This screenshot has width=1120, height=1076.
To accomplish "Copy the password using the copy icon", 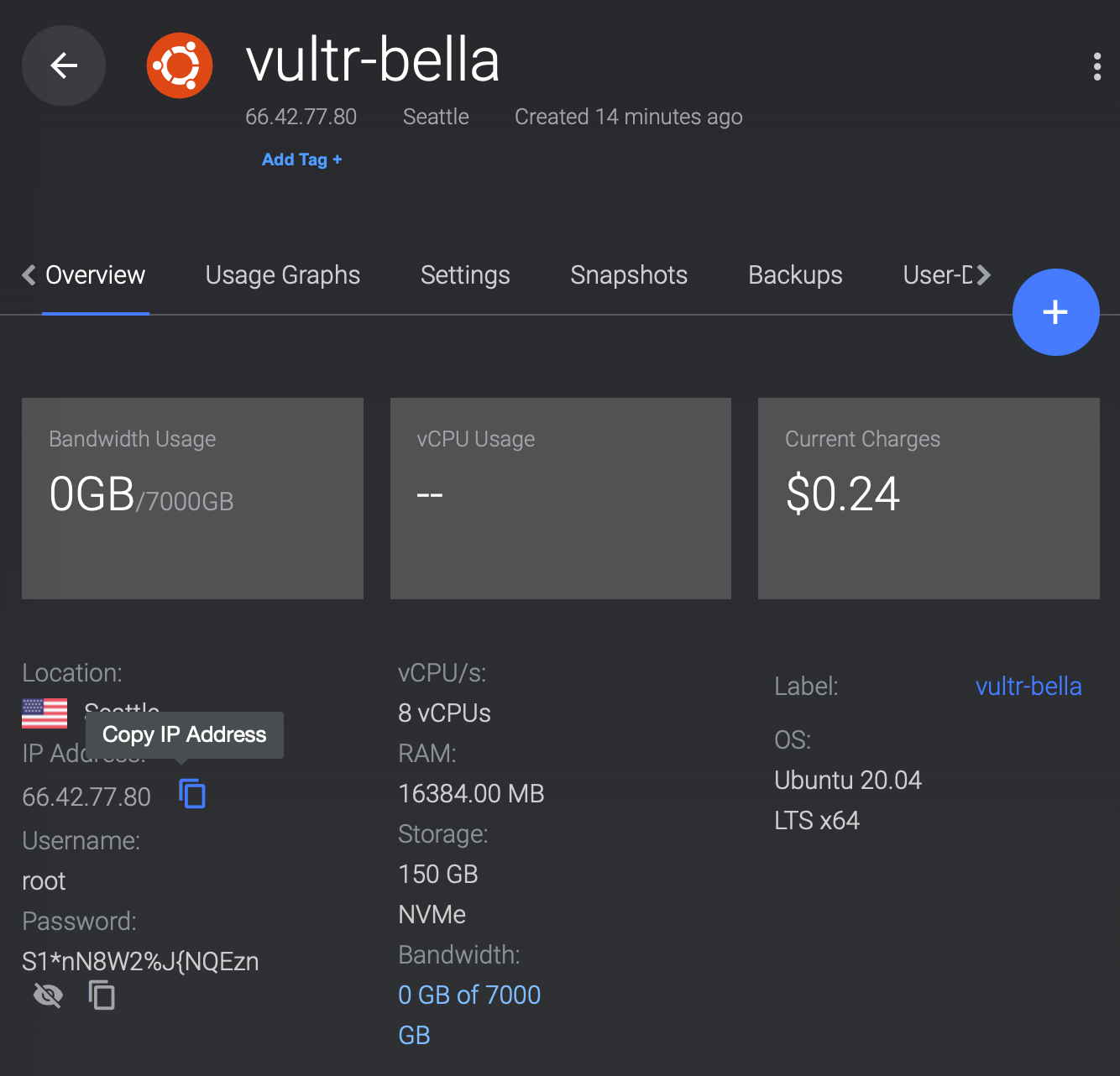I will point(102,995).
